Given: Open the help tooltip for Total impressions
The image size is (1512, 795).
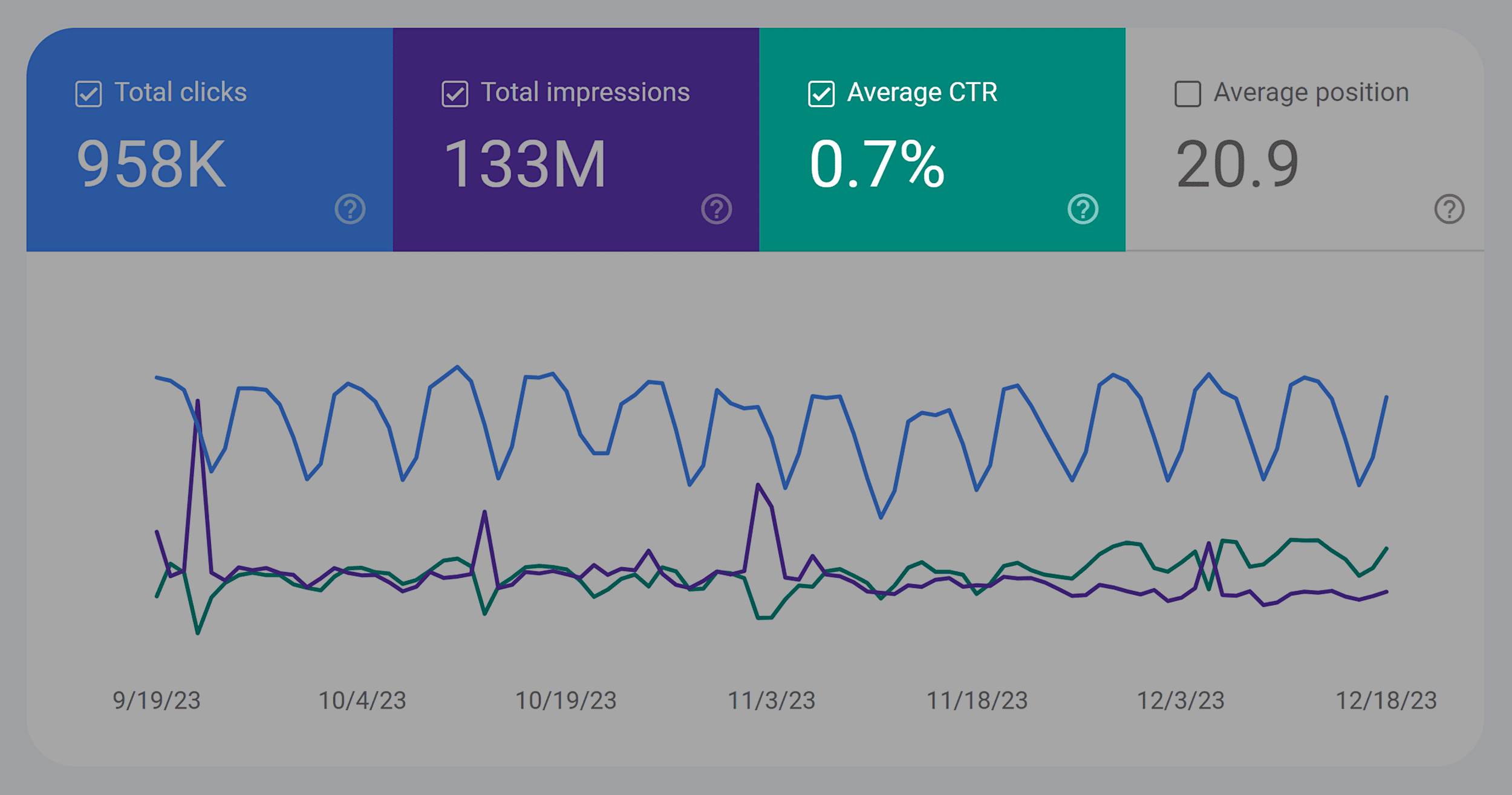Looking at the screenshot, I should 715,210.
